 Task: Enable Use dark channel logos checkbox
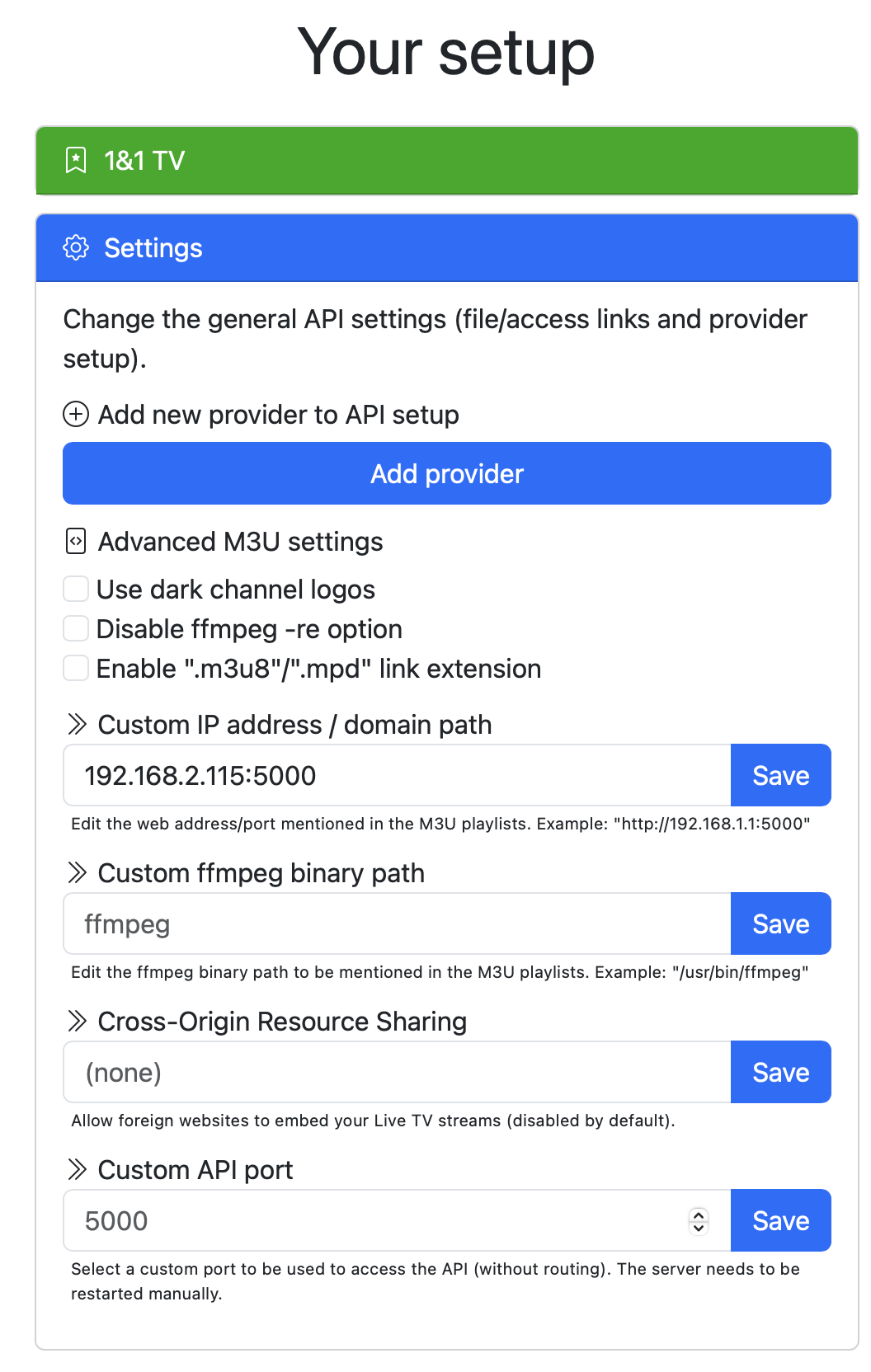[x=76, y=589]
